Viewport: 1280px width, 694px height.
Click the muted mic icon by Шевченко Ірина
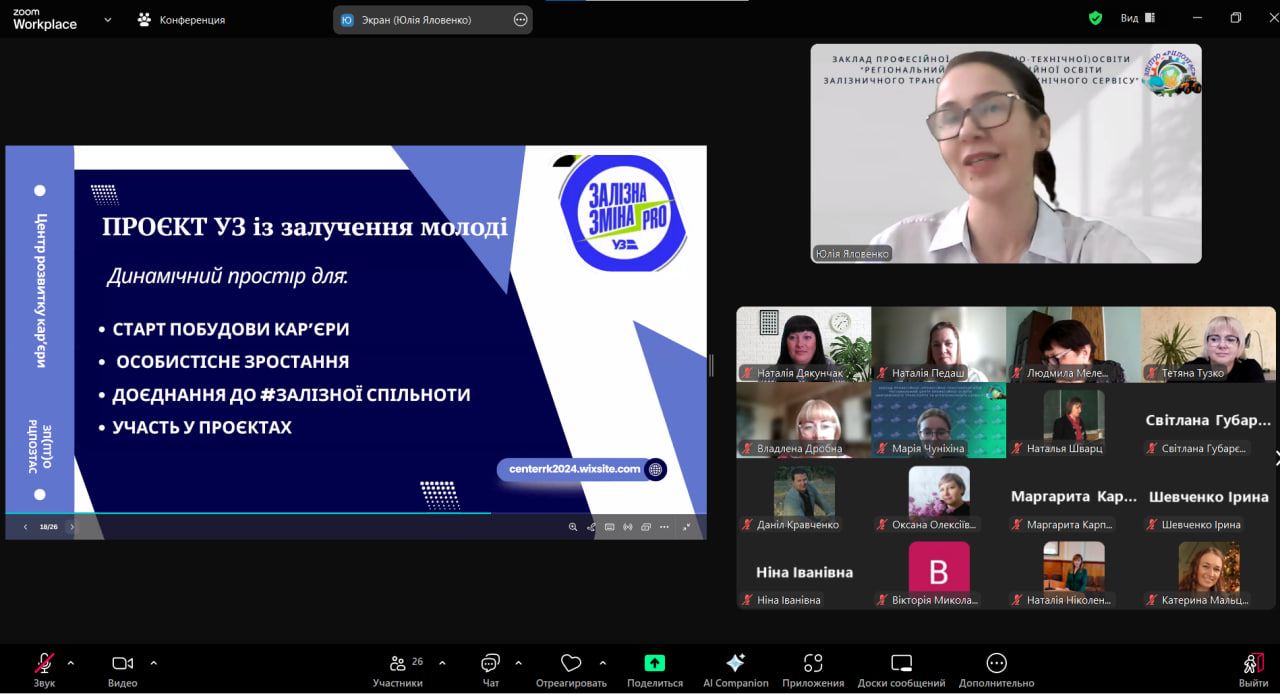[x=1152, y=524]
